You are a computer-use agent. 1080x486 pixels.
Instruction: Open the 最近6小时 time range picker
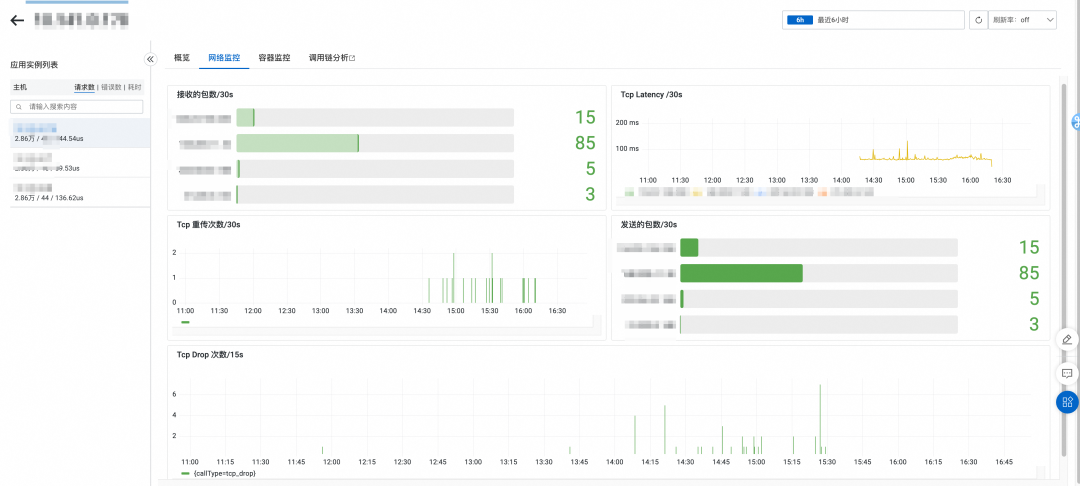873,20
